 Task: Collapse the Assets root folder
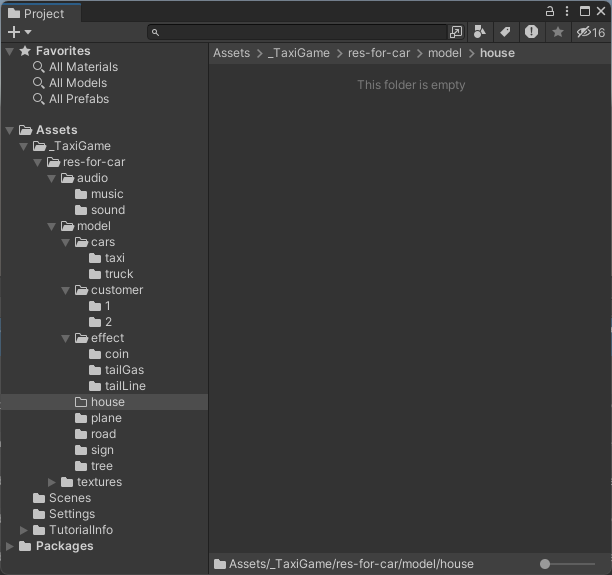point(10,130)
